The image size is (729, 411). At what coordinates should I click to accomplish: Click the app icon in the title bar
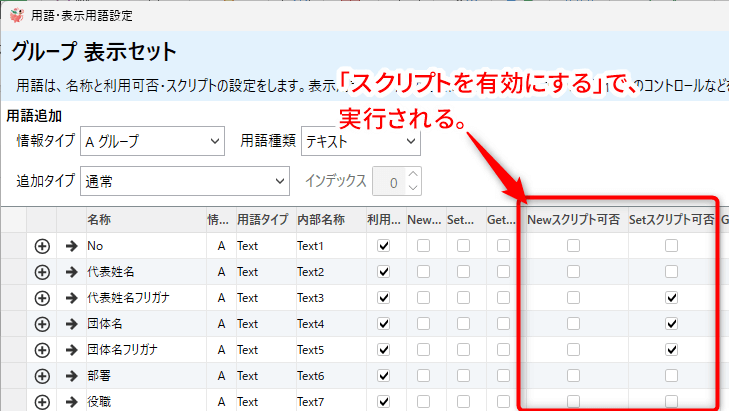pyautogui.click(x=16, y=16)
